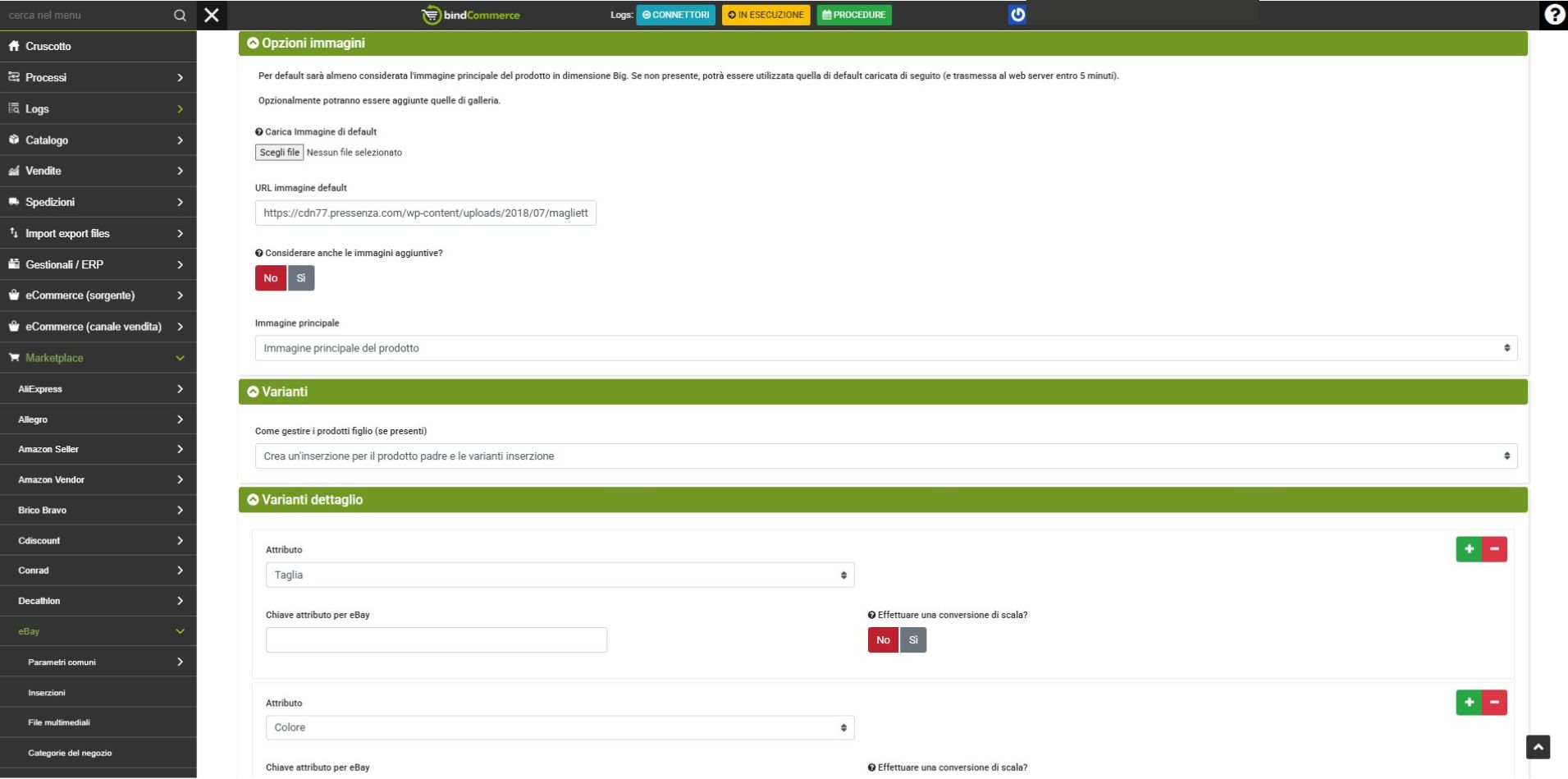
Task: Click the scroll-to-top arrow button
Action: click(1538, 747)
